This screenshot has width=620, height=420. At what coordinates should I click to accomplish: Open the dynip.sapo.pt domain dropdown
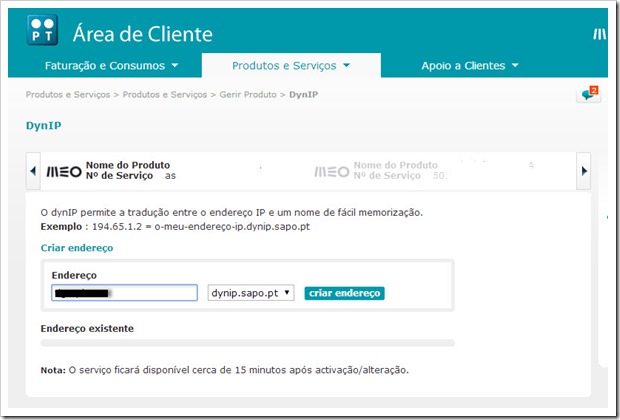click(251, 293)
